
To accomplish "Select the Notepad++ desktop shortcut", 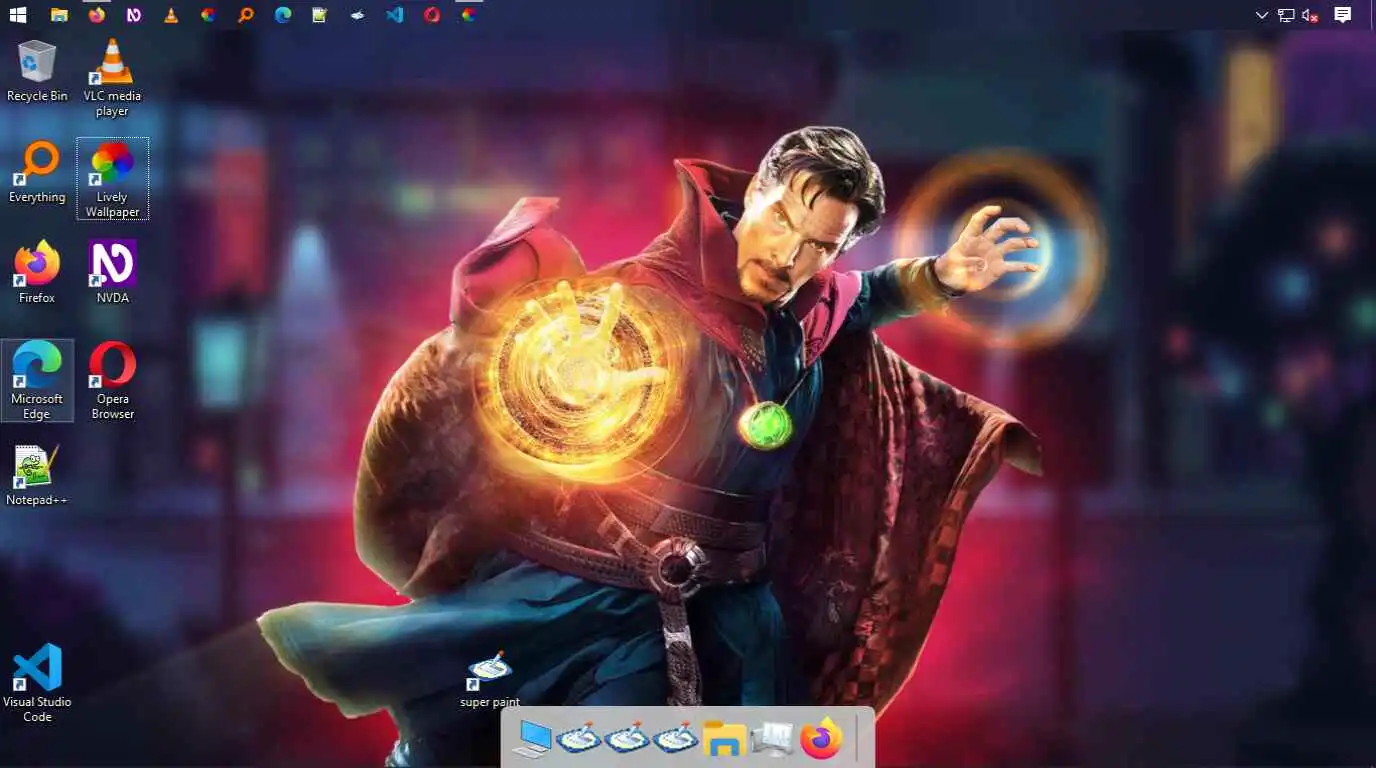I will coord(37,475).
